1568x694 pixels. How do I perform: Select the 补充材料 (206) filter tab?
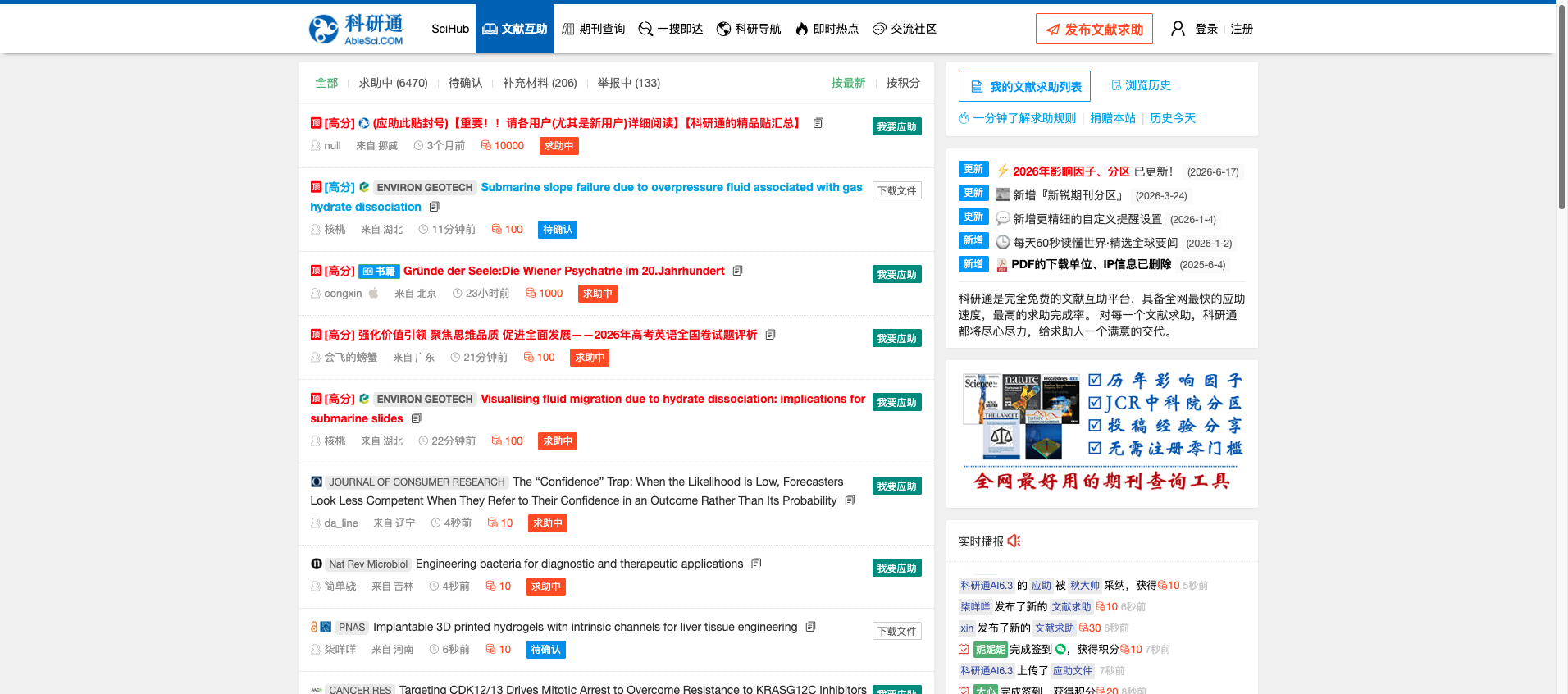coord(540,83)
